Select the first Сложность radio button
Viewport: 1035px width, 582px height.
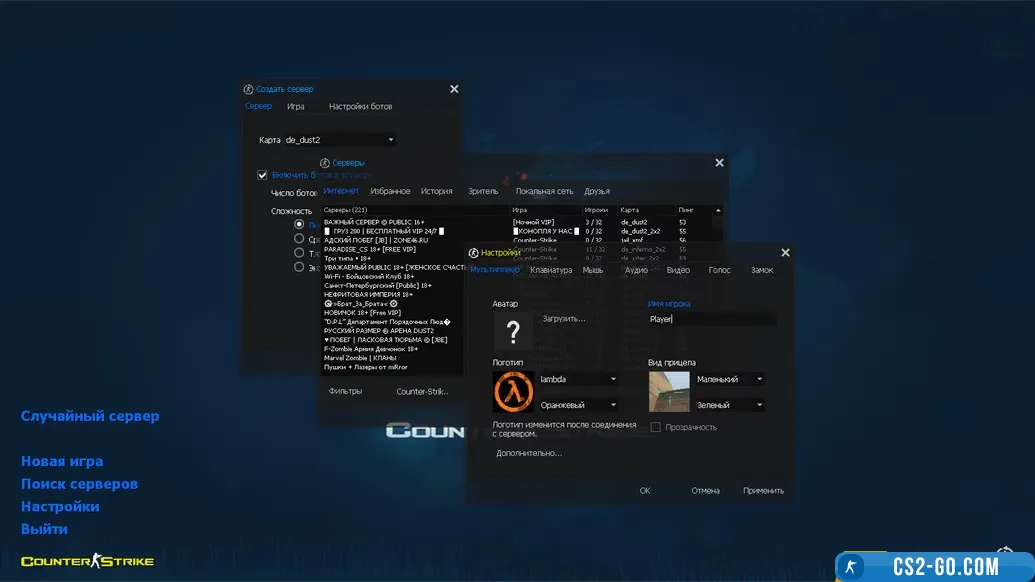coord(299,225)
